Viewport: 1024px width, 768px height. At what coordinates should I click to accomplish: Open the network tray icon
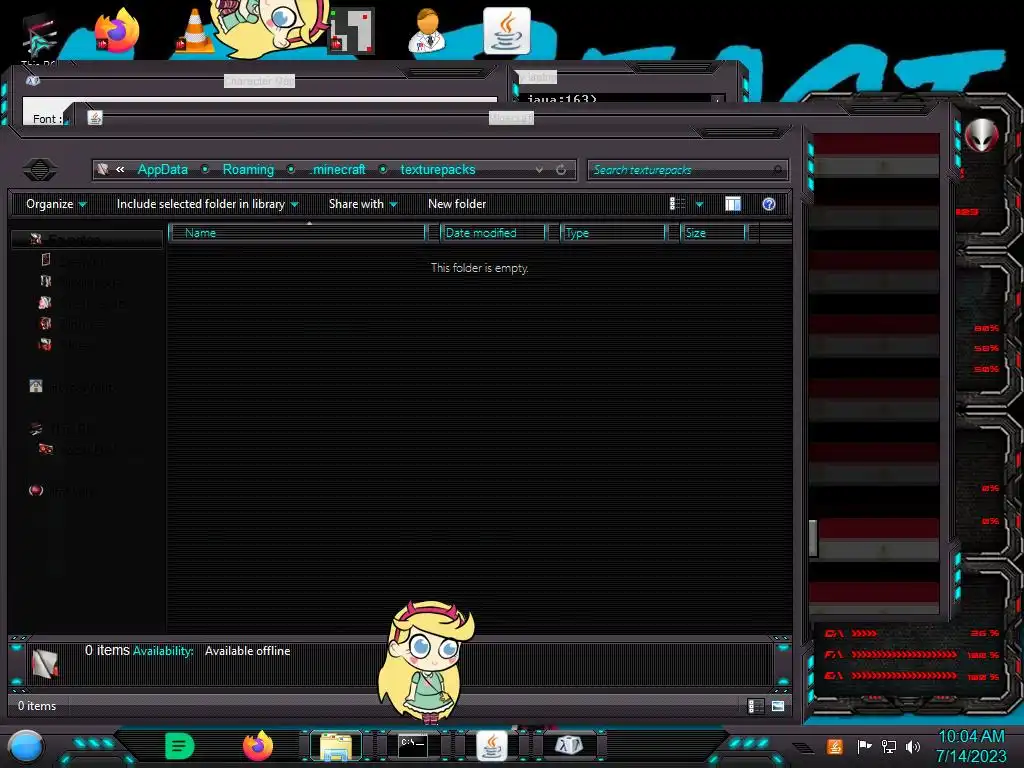(889, 746)
